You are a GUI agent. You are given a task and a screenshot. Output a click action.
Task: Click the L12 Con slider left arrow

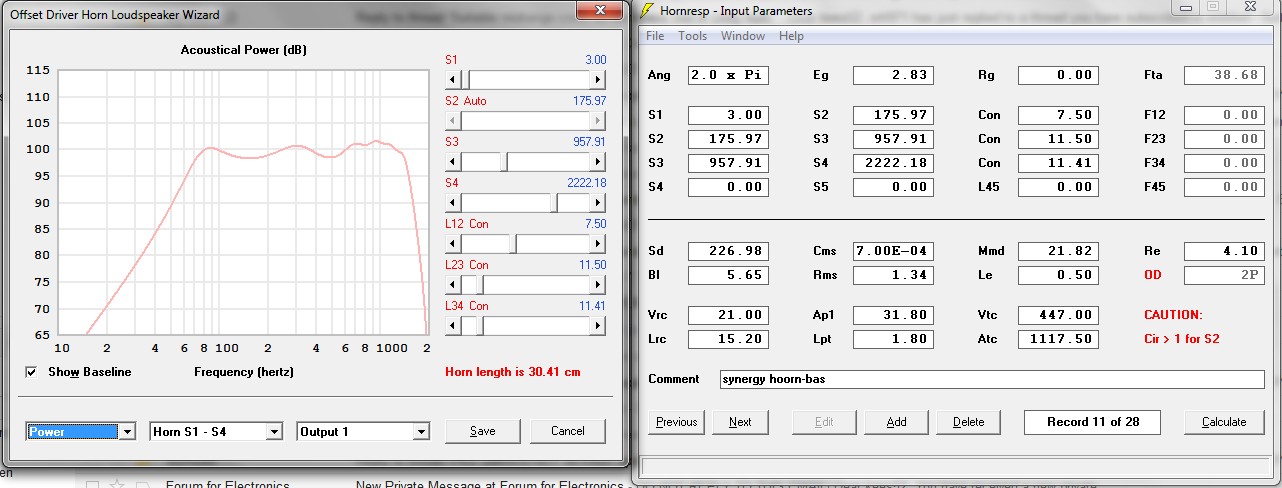(452, 243)
